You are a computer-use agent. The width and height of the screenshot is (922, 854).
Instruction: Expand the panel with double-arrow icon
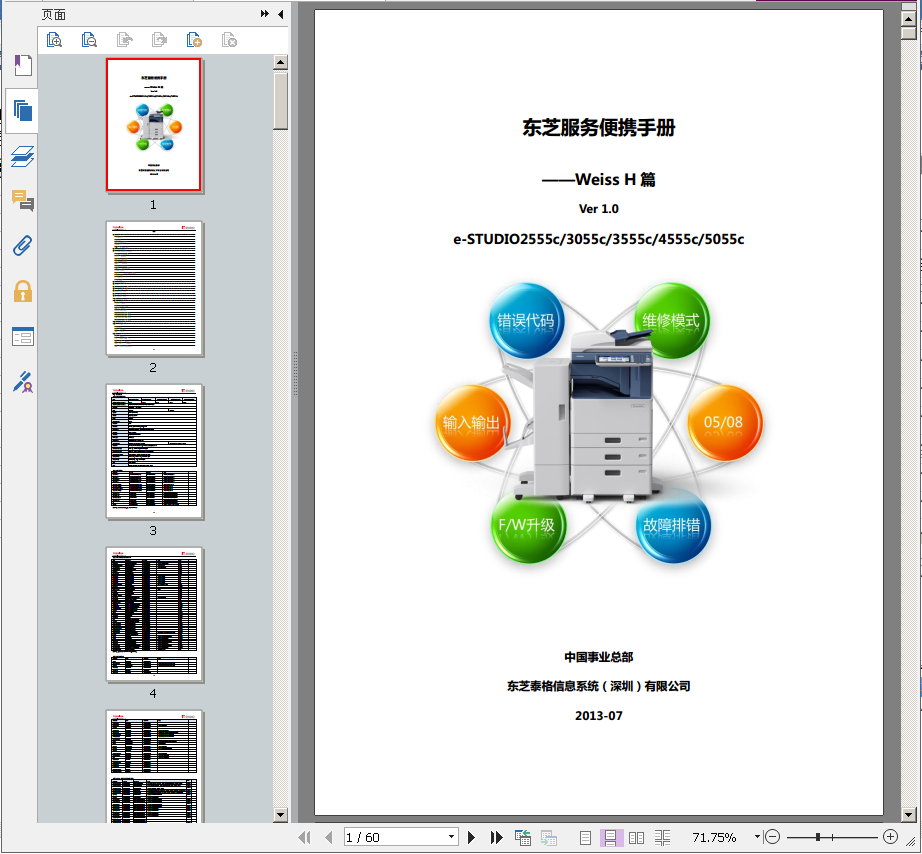265,14
